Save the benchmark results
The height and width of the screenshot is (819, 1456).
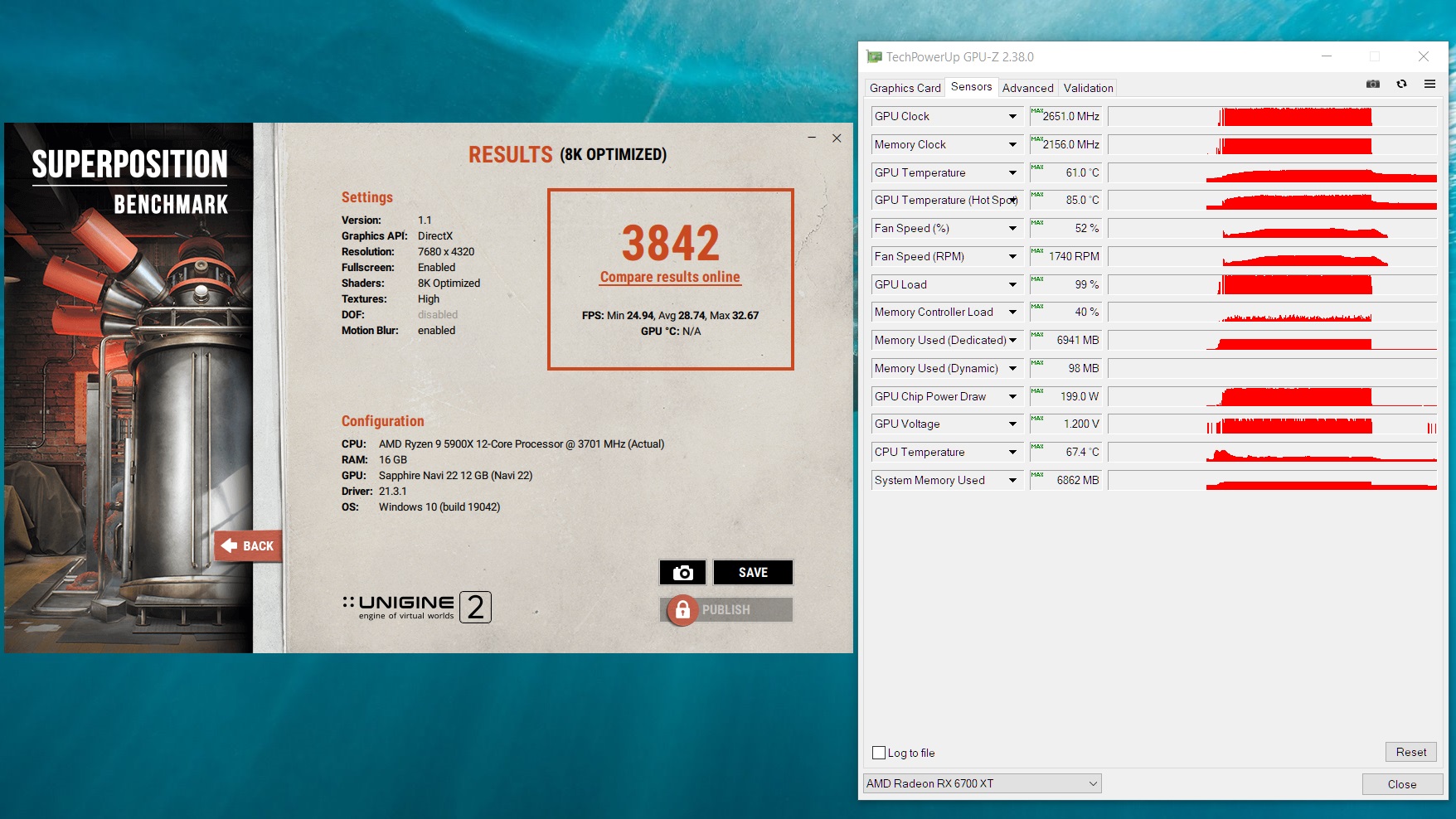coord(753,573)
